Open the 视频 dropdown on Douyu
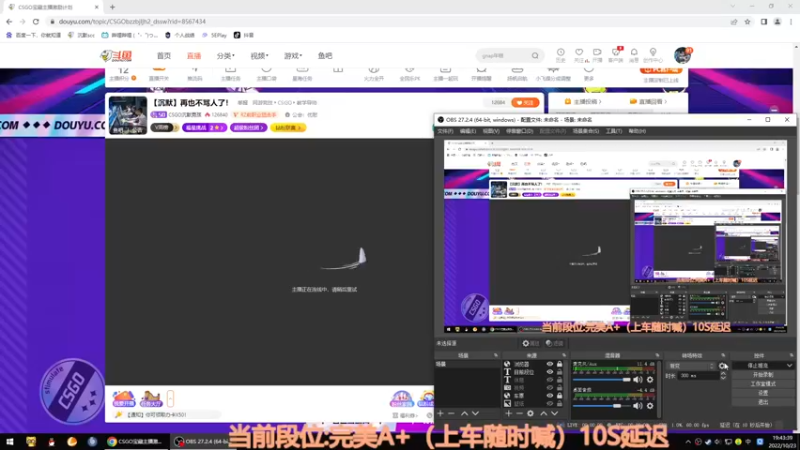Screen dimensions: 800x450 pyautogui.click(x=259, y=56)
